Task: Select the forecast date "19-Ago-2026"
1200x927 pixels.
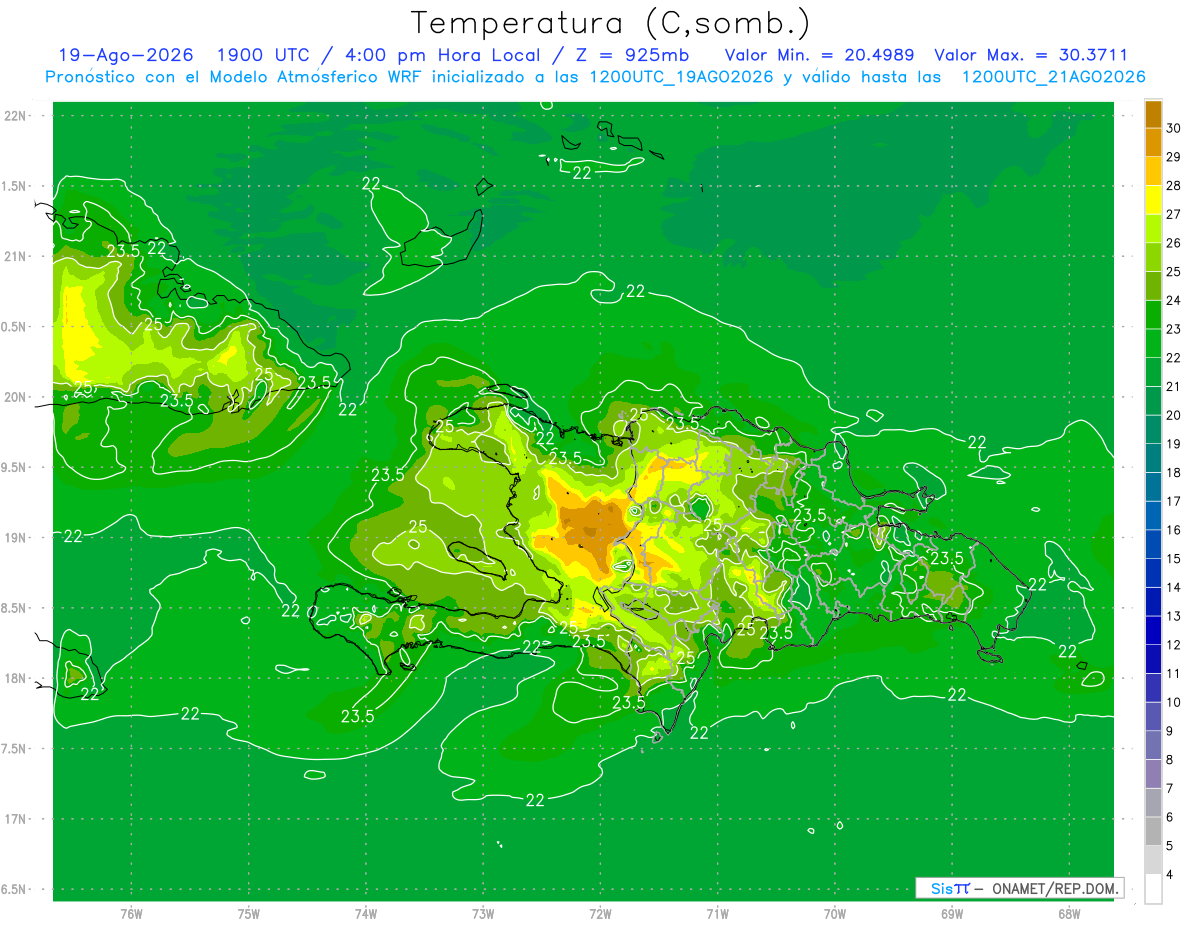Action: point(126,55)
